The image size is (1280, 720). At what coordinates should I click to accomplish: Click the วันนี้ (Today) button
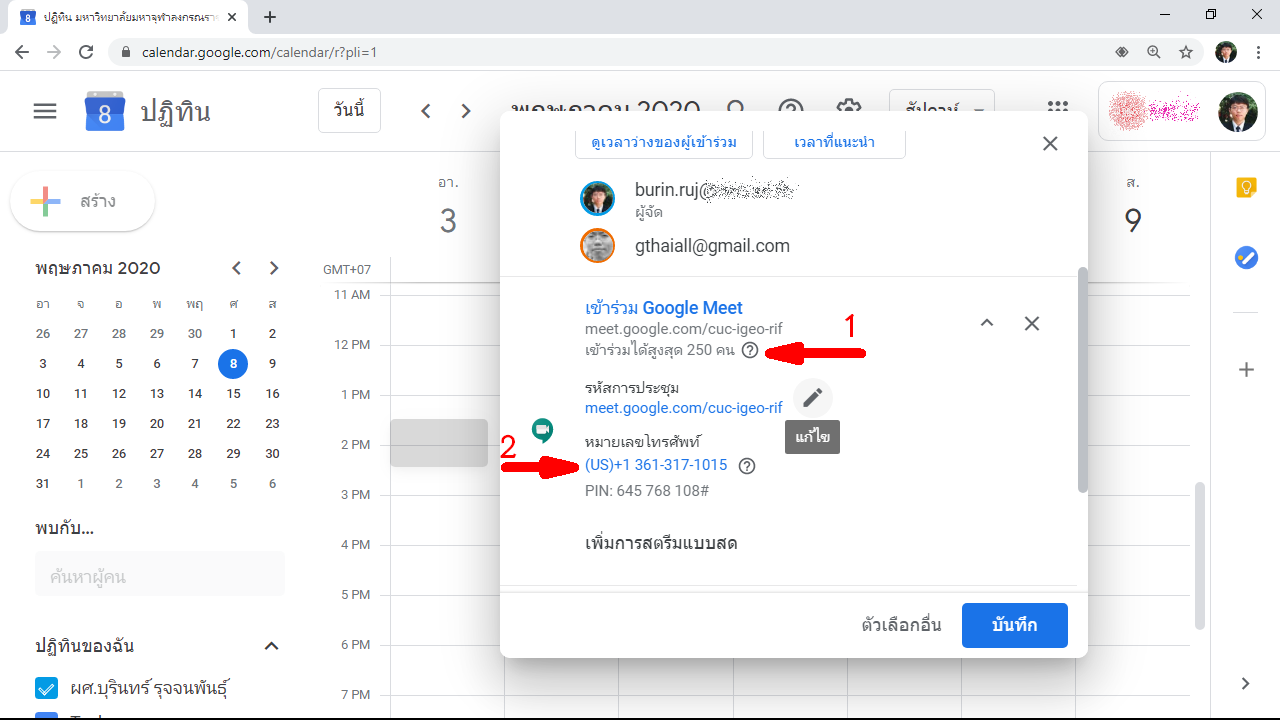click(x=349, y=110)
